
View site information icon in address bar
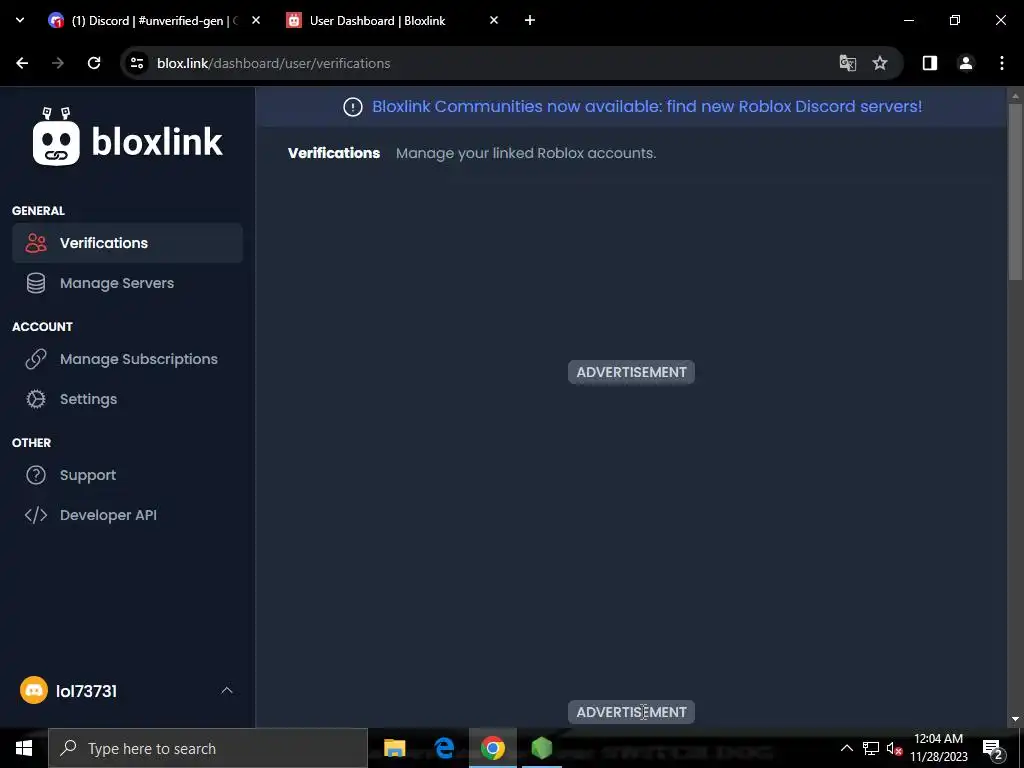pyautogui.click(x=137, y=63)
